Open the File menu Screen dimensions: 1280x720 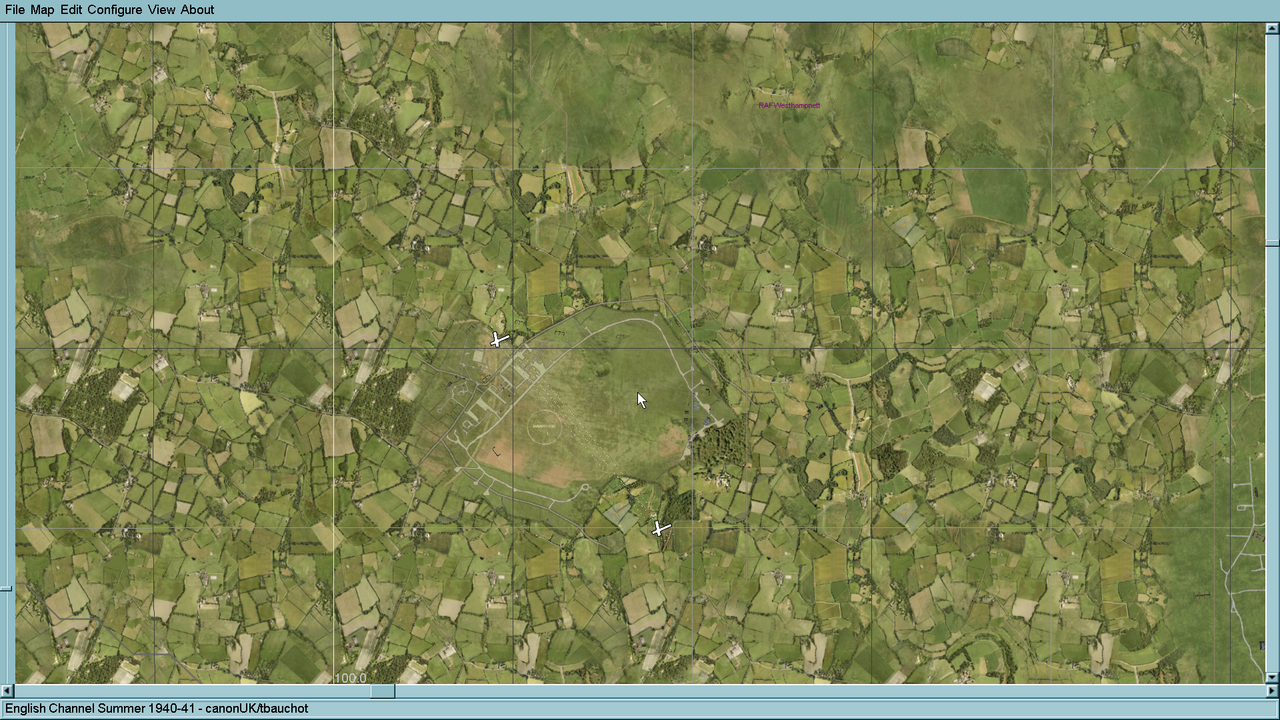pos(14,9)
